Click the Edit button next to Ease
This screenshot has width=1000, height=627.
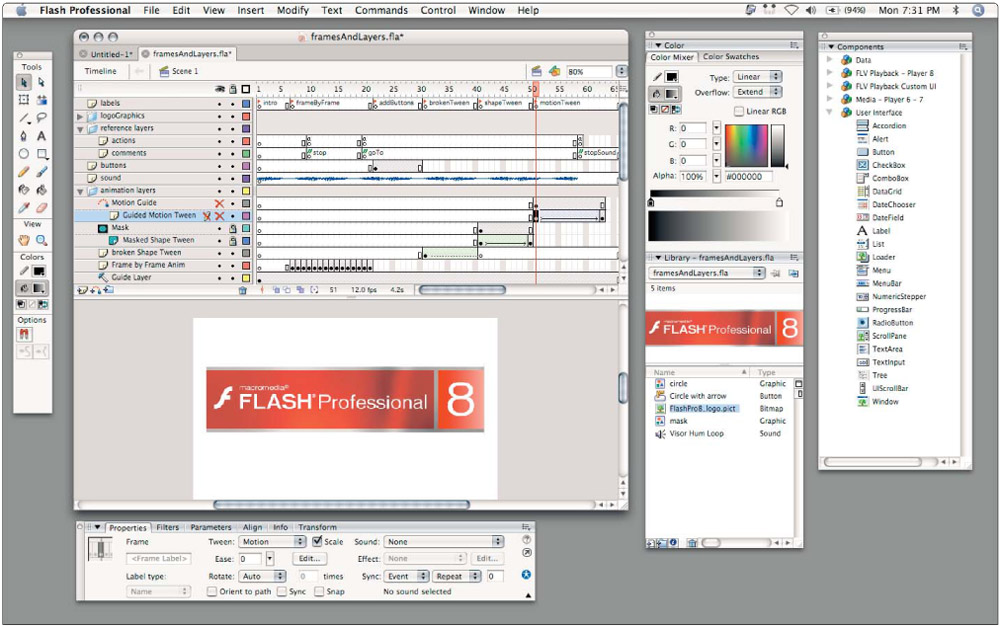coord(309,559)
